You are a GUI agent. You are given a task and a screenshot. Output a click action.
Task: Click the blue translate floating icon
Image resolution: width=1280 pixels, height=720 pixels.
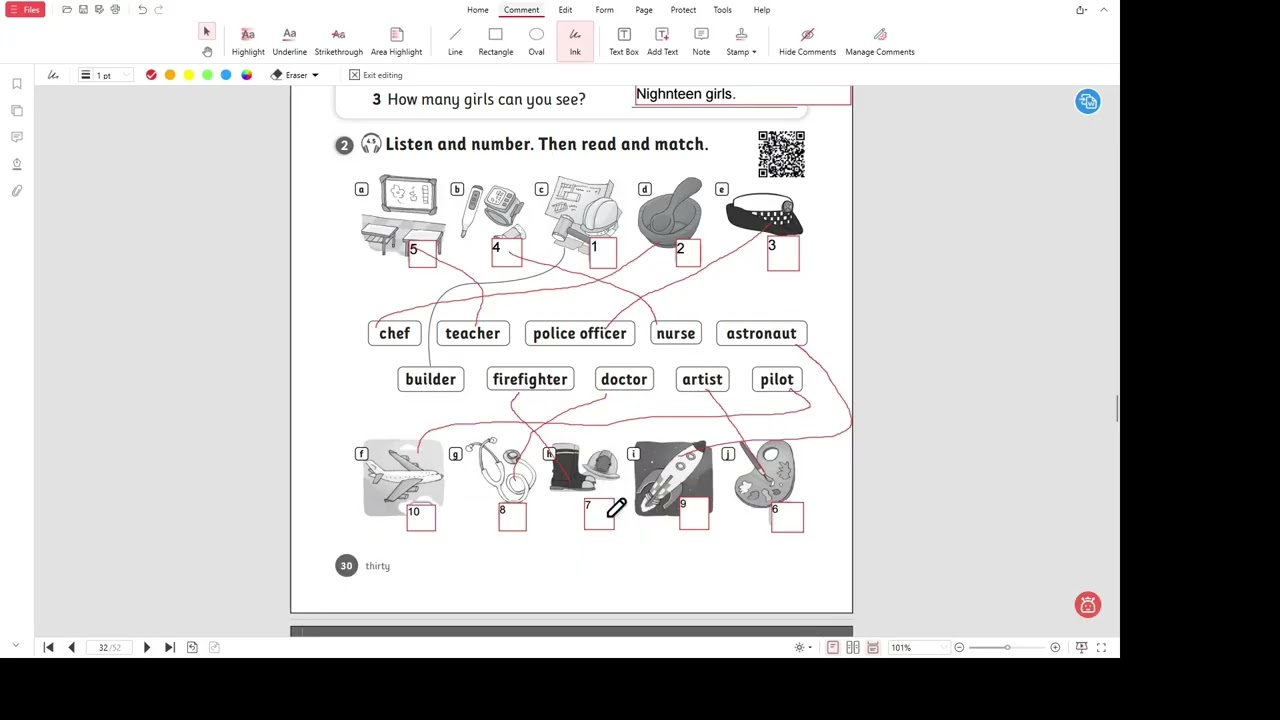[1087, 101]
